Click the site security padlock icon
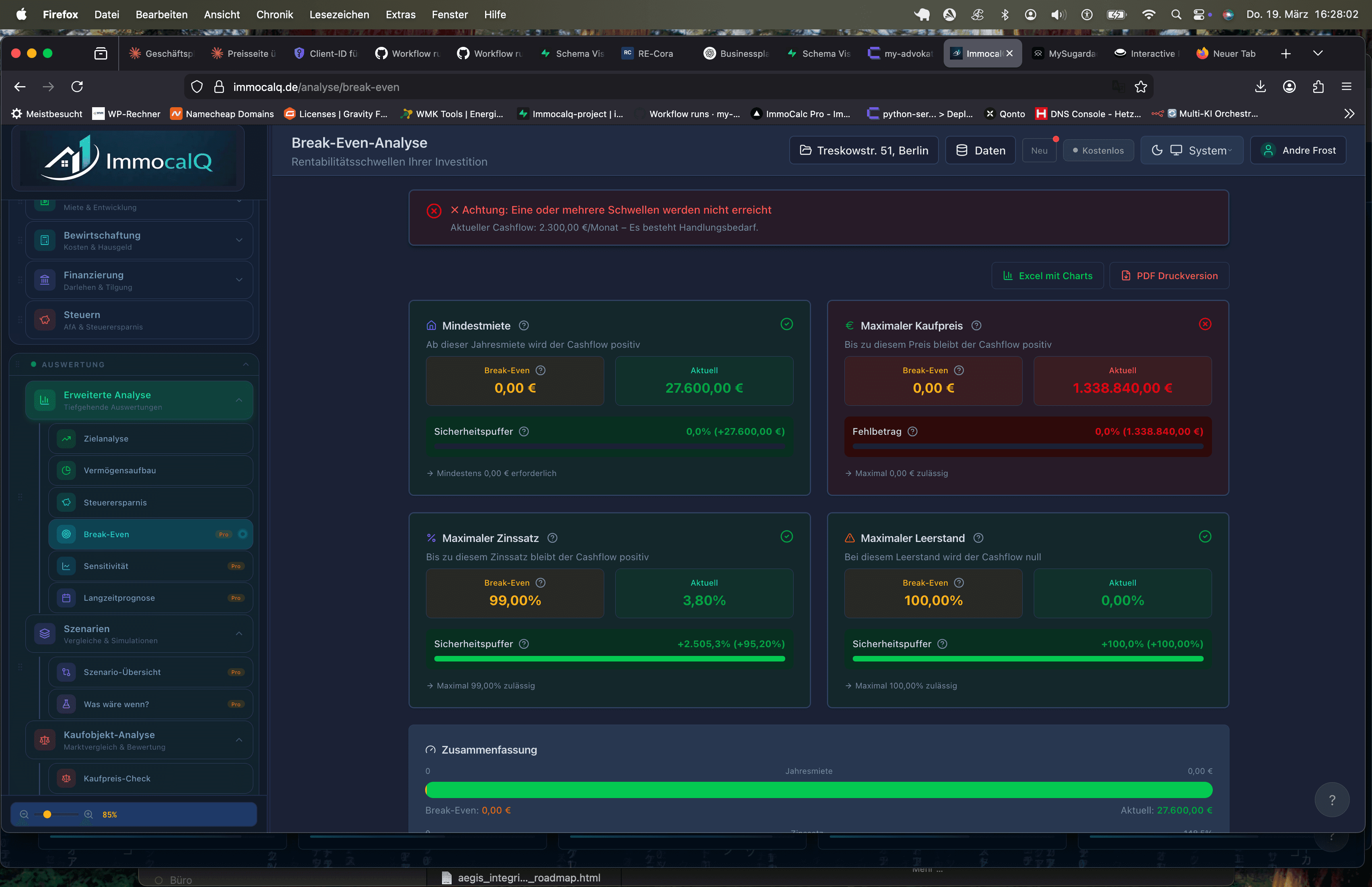The image size is (1372, 887). [x=219, y=87]
